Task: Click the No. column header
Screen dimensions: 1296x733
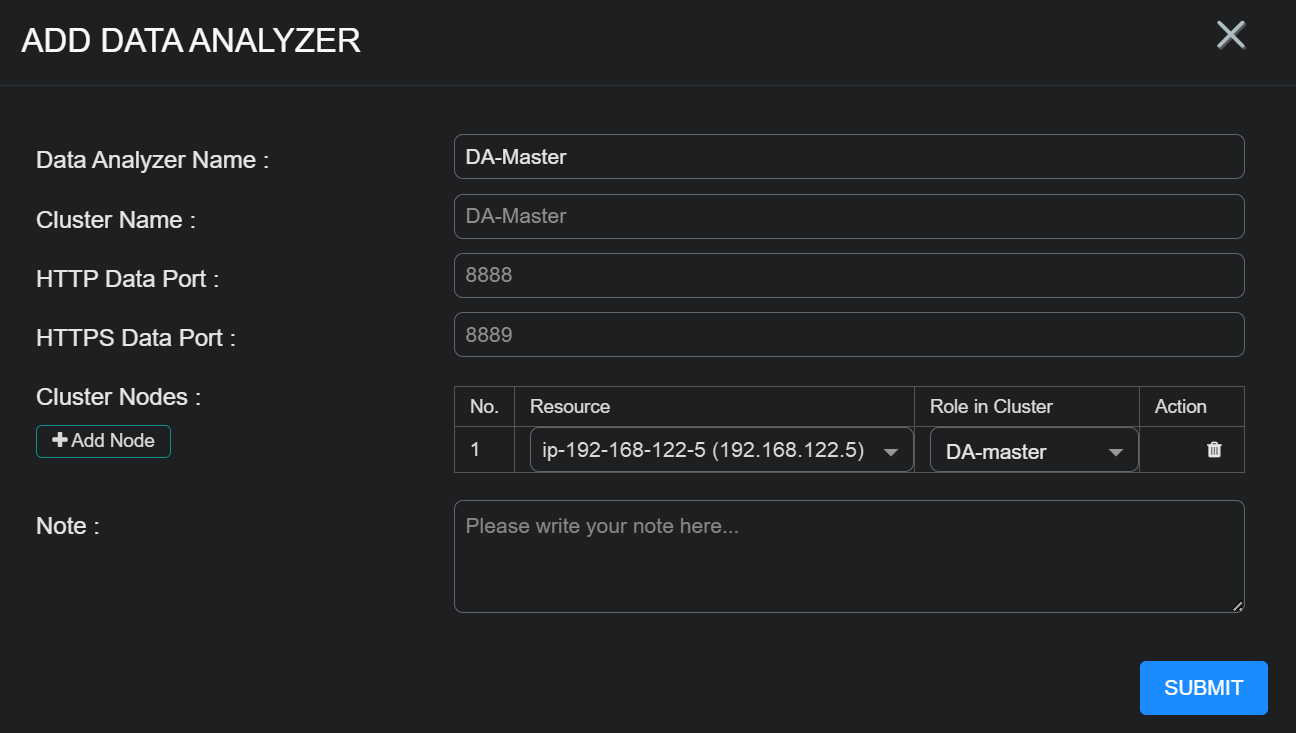Action: pos(484,406)
